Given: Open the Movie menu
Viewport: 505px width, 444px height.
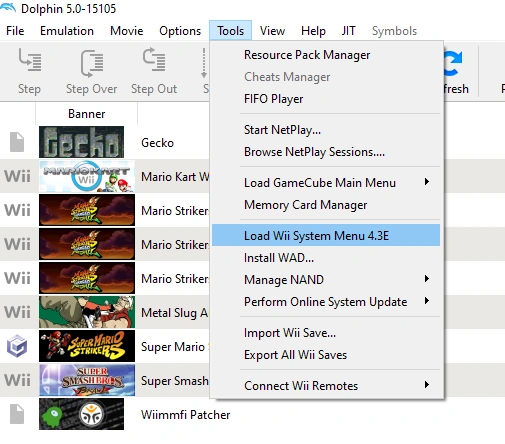Looking at the screenshot, I should coord(127,31).
